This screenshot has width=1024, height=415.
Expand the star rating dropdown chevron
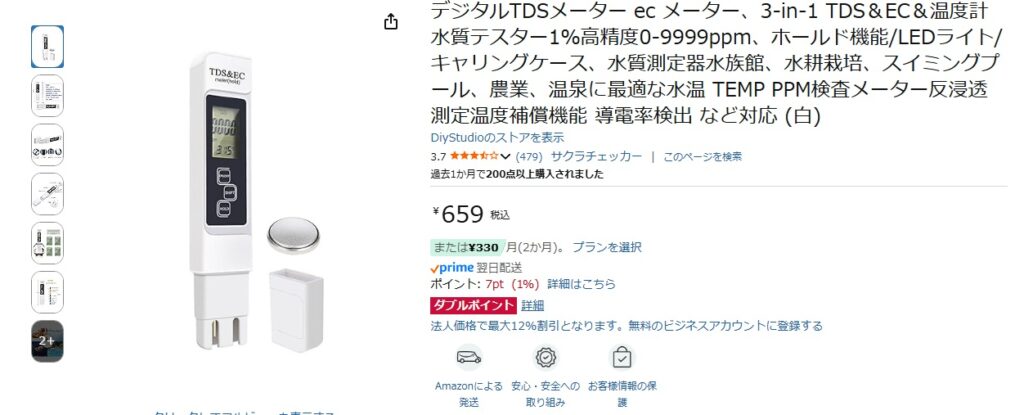pyautogui.click(x=505, y=157)
